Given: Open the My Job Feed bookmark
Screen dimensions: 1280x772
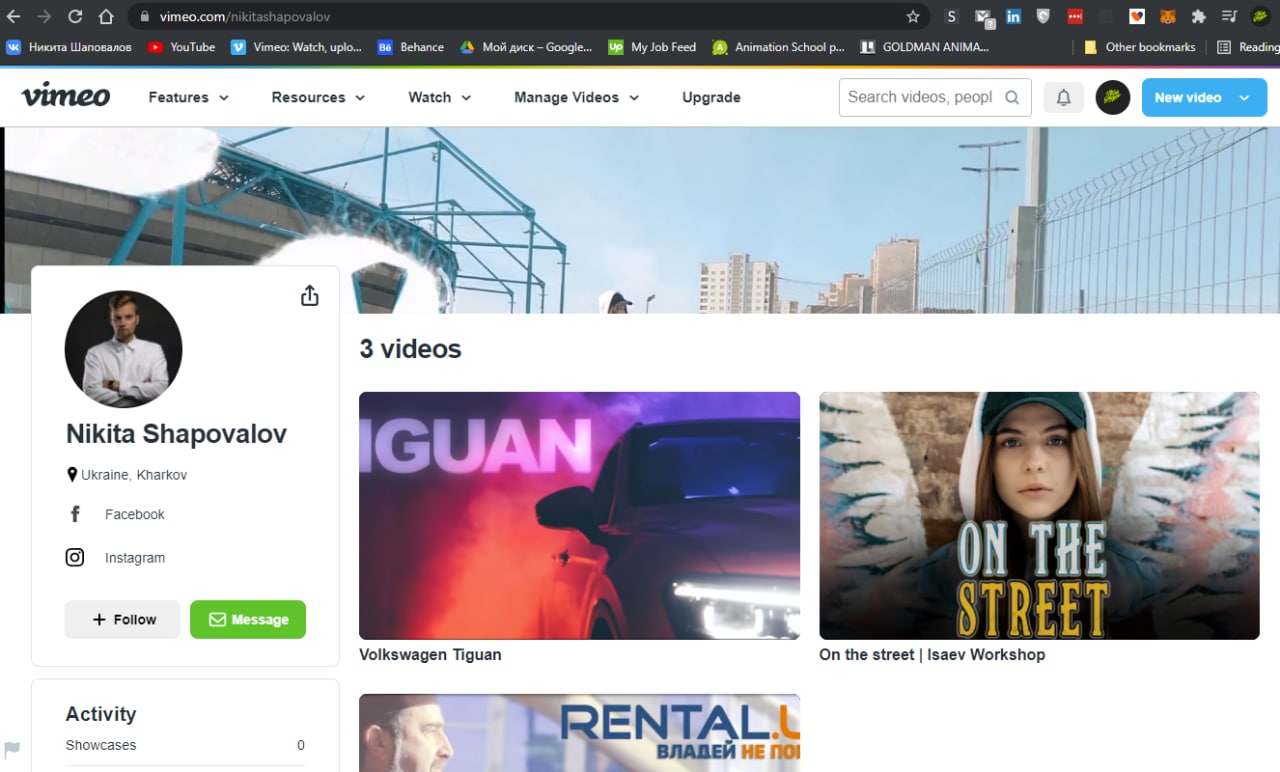Looking at the screenshot, I should pos(652,47).
